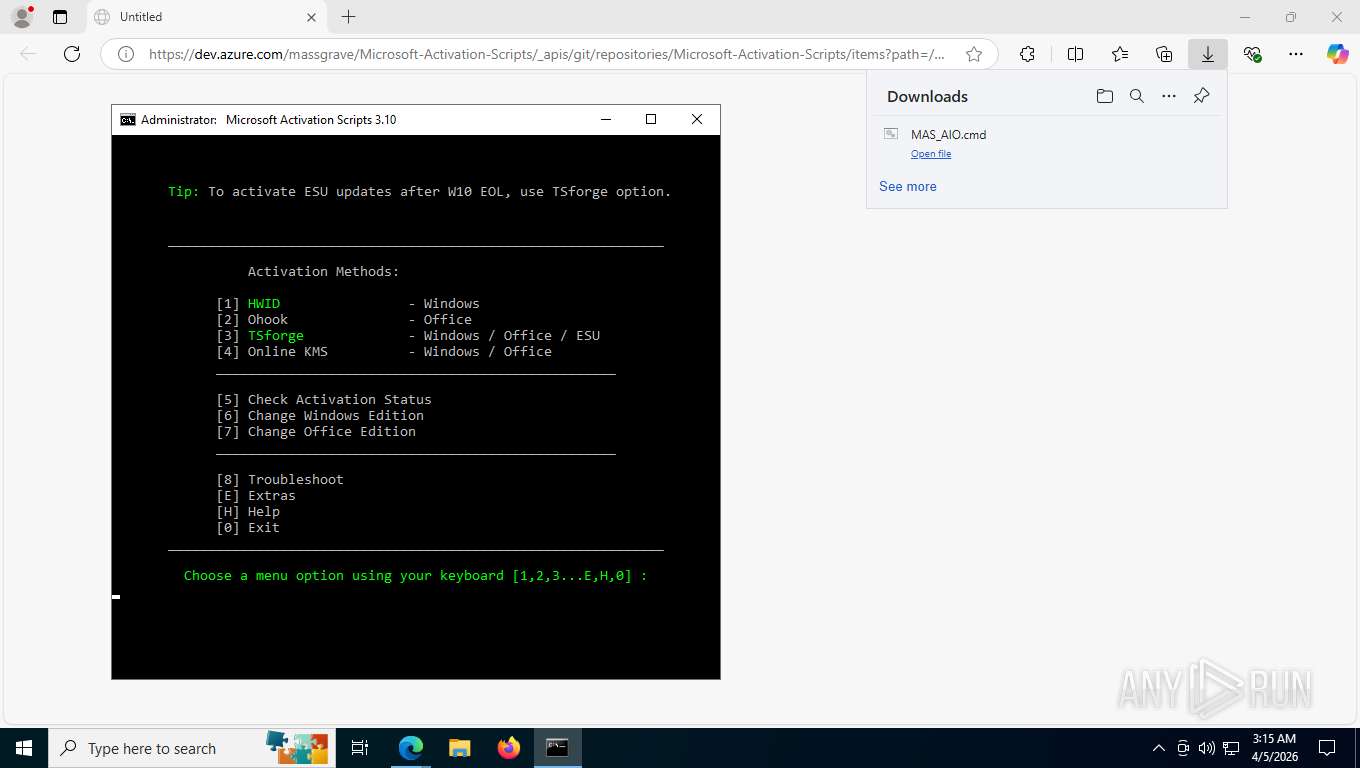Open the volume speaker tray icon
This screenshot has width=1360, height=768.
point(1207,748)
